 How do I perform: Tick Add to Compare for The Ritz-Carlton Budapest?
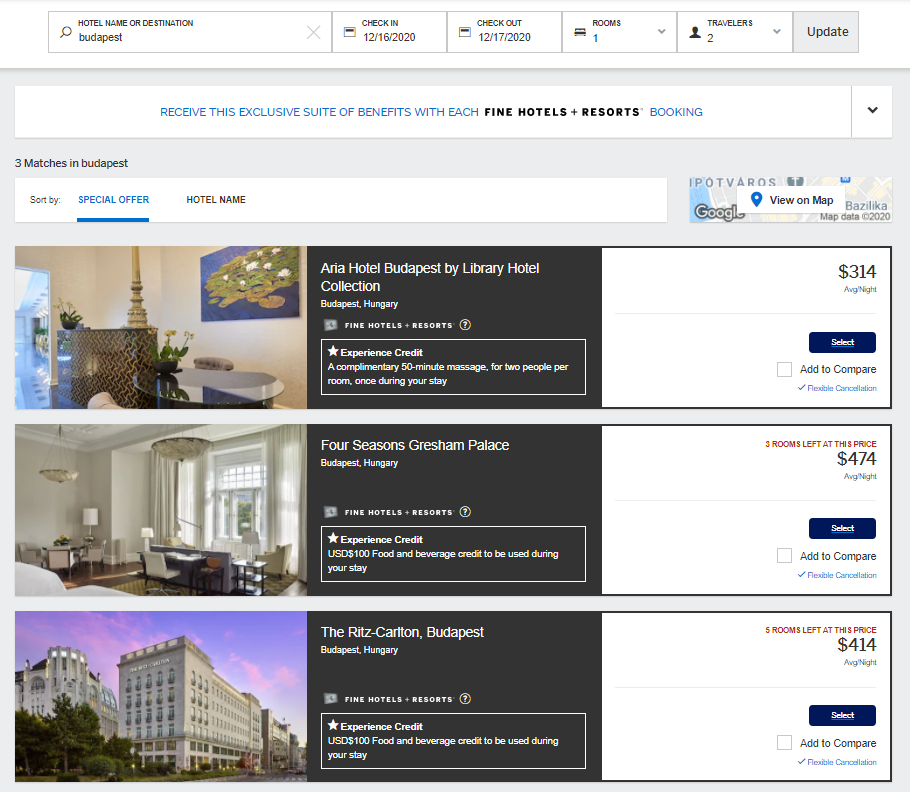[x=784, y=742]
